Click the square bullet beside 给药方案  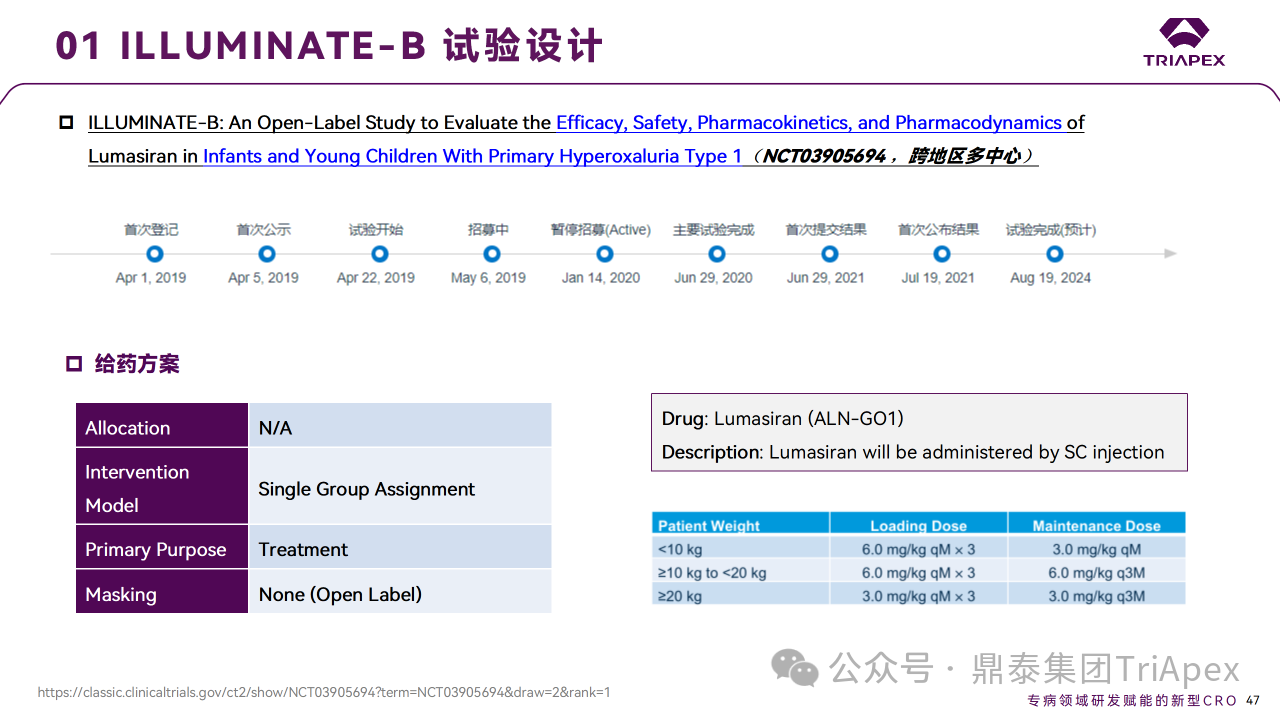[x=74, y=364]
